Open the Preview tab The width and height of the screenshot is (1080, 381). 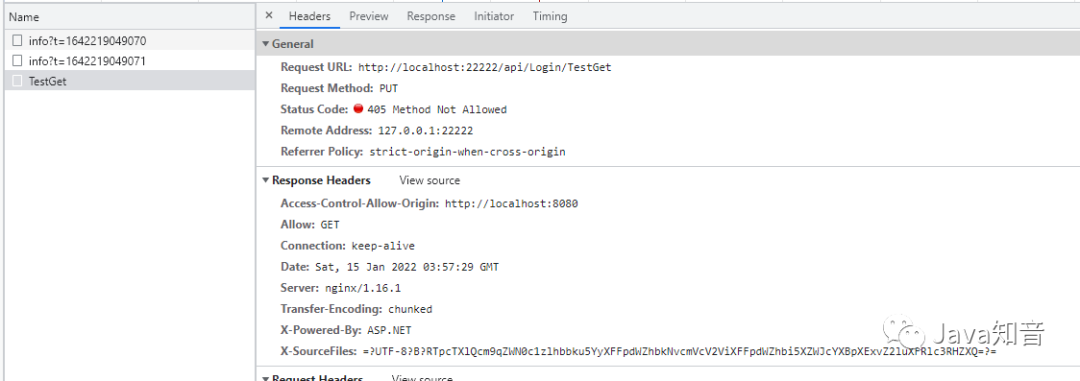click(x=368, y=16)
